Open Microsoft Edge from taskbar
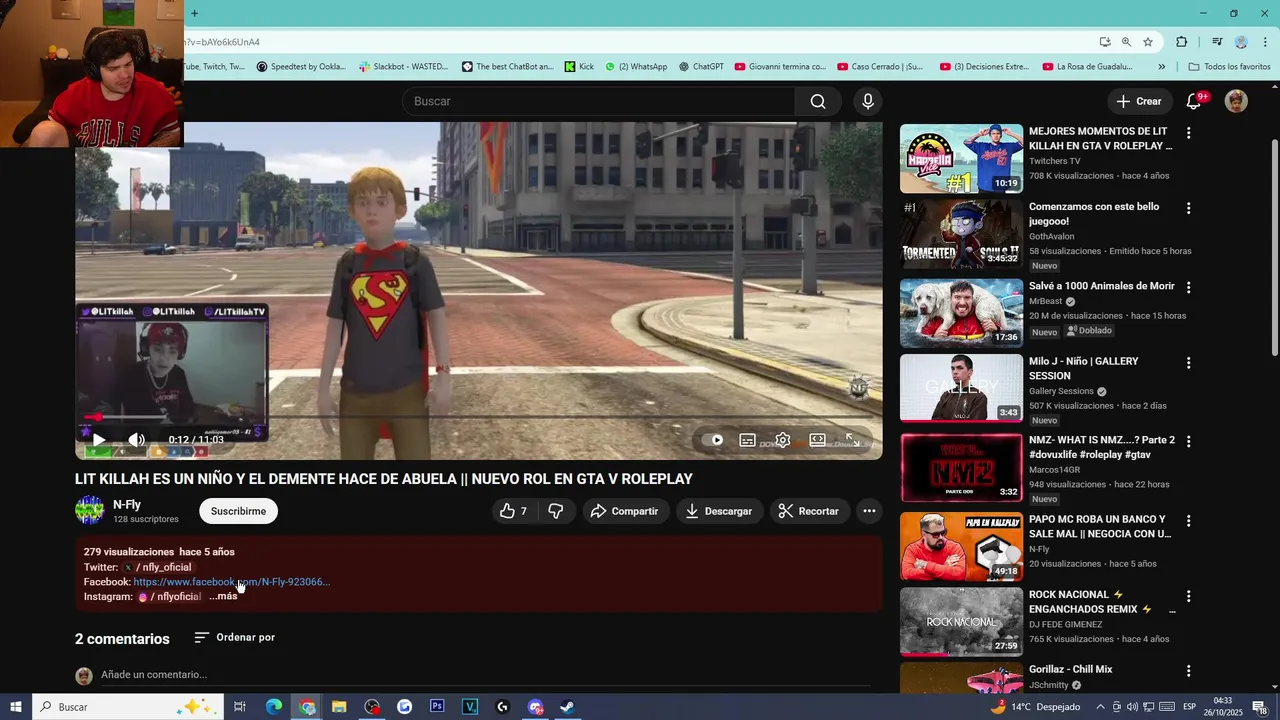This screenshot has width=1280, height=720. point(274,707)
